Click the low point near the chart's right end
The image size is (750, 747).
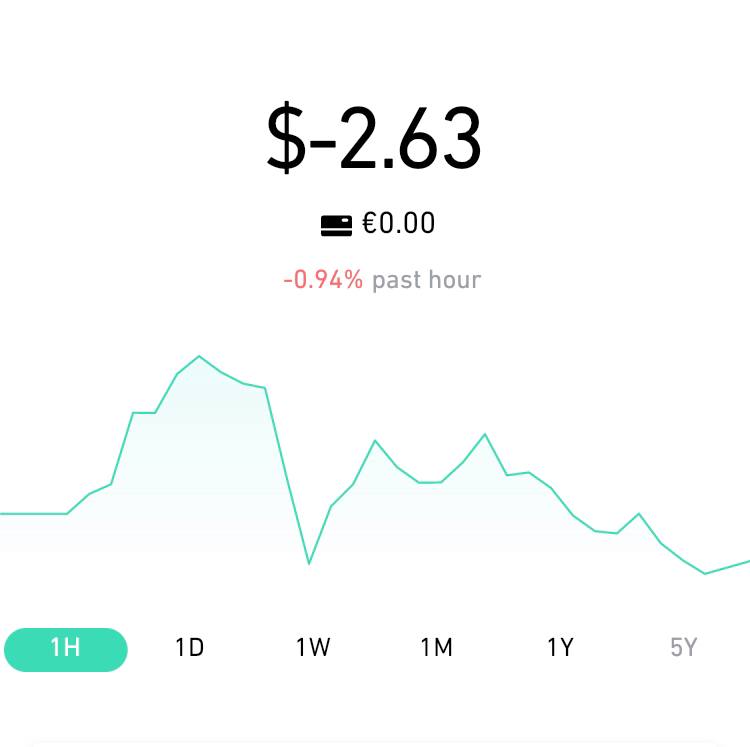point(705,573)
